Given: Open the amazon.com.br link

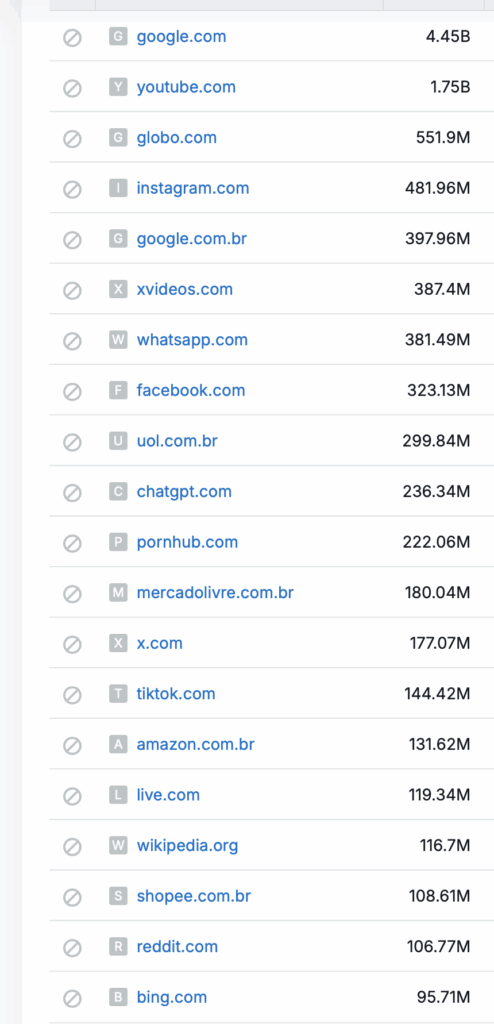Looking at the screenshot, I should 195,744.
